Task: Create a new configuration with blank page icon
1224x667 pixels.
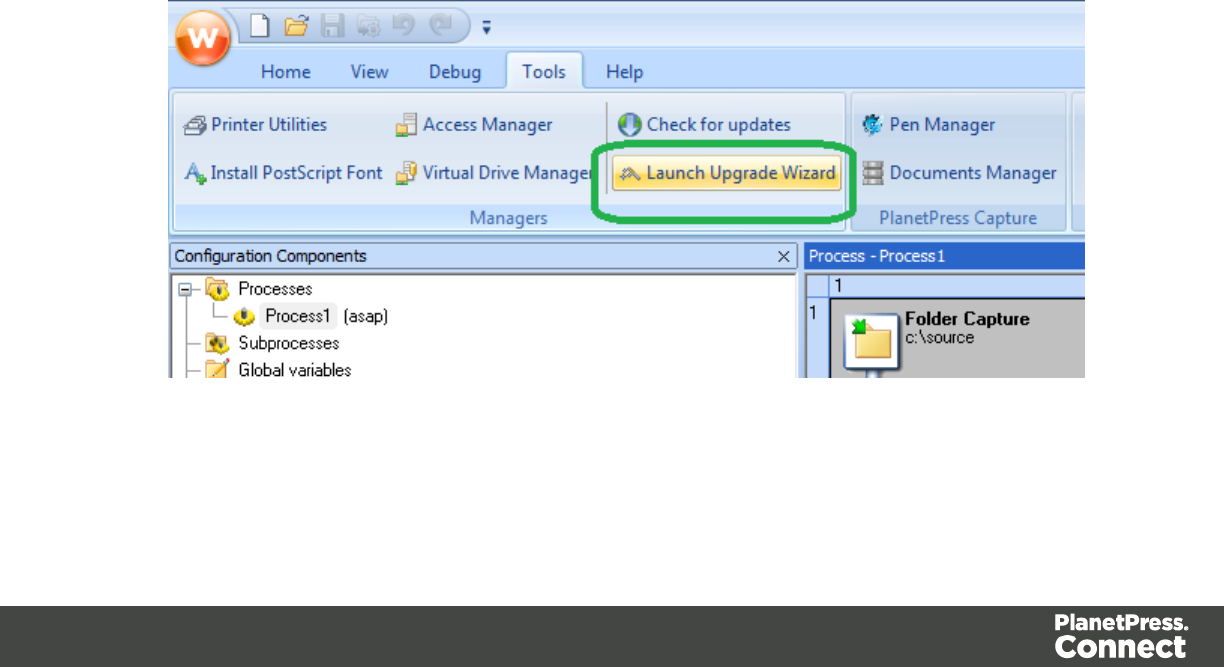Action: [x=260, y=26]
